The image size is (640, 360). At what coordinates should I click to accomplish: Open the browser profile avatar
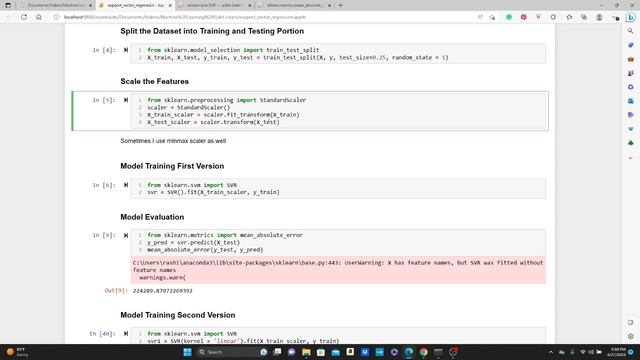[x=599, y=17]
